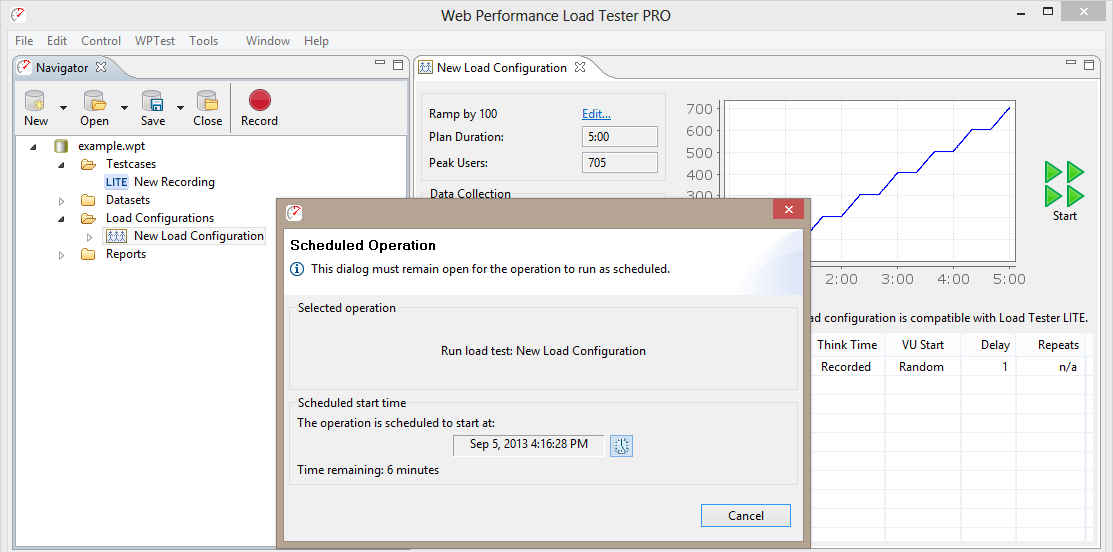Click the Load Configurations folder icon
The image size is (1113, 552).
tap(88, 218)
